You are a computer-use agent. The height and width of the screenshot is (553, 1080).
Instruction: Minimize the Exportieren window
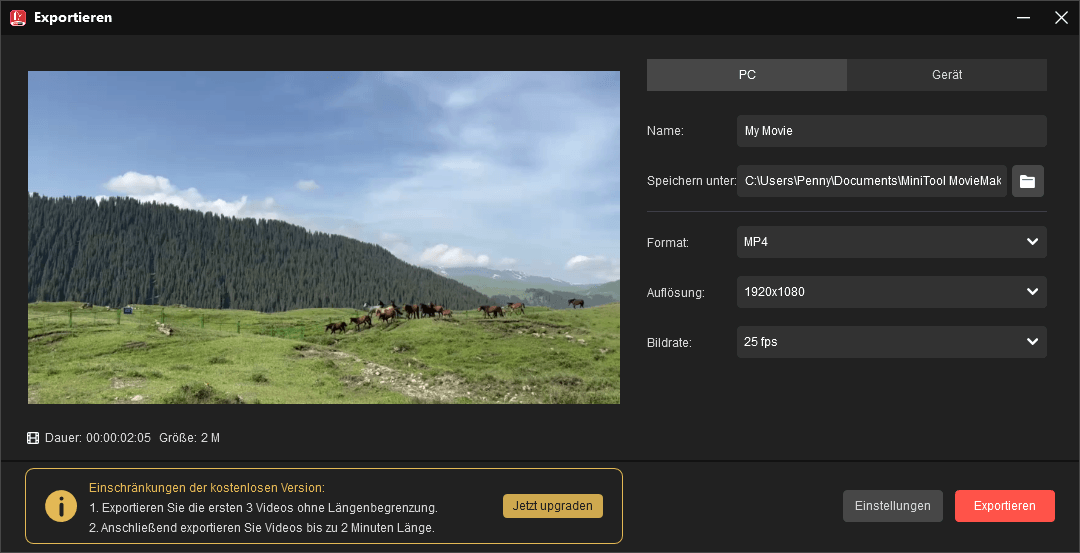1024,18
